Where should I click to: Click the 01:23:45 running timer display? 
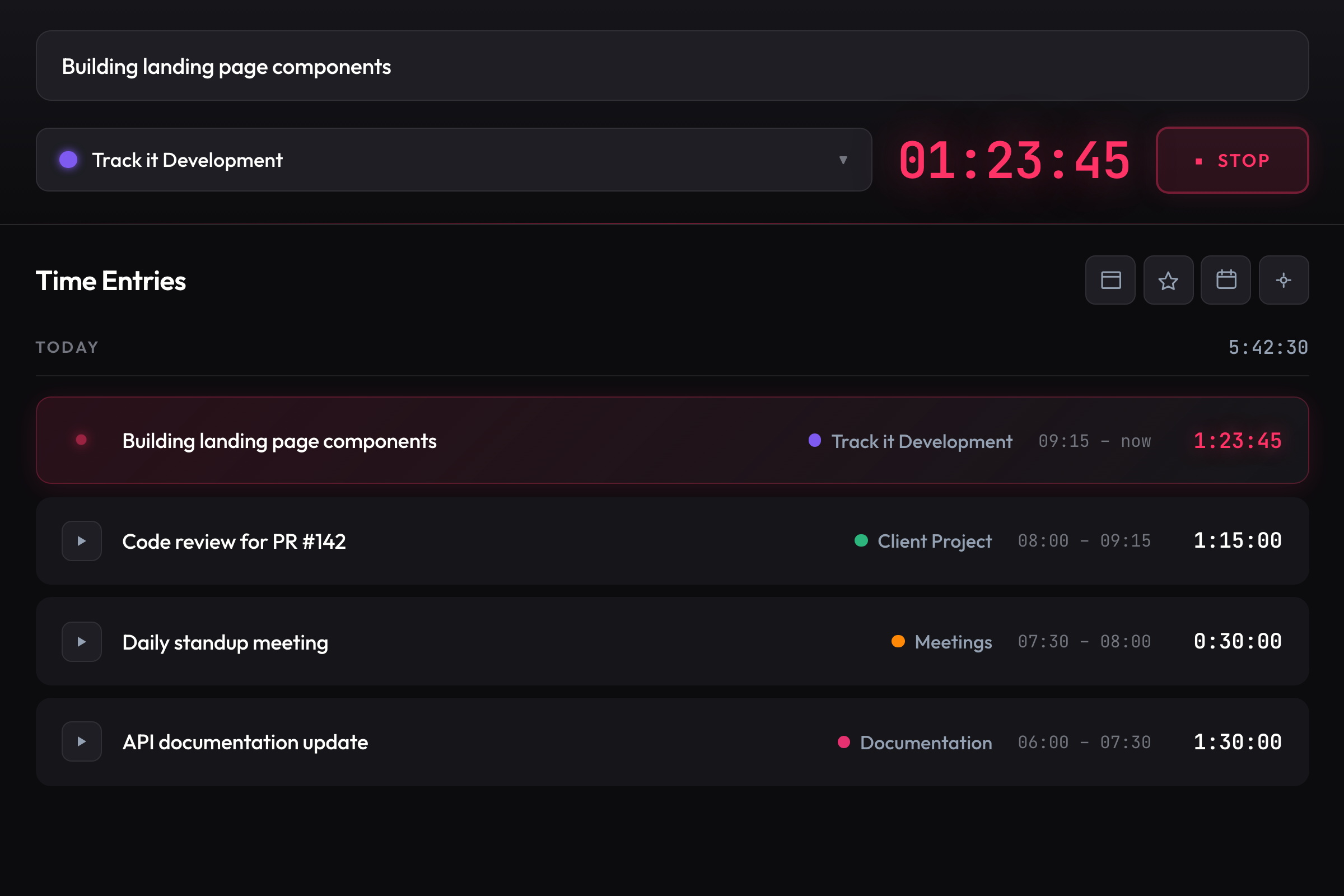coord(1014,161)
